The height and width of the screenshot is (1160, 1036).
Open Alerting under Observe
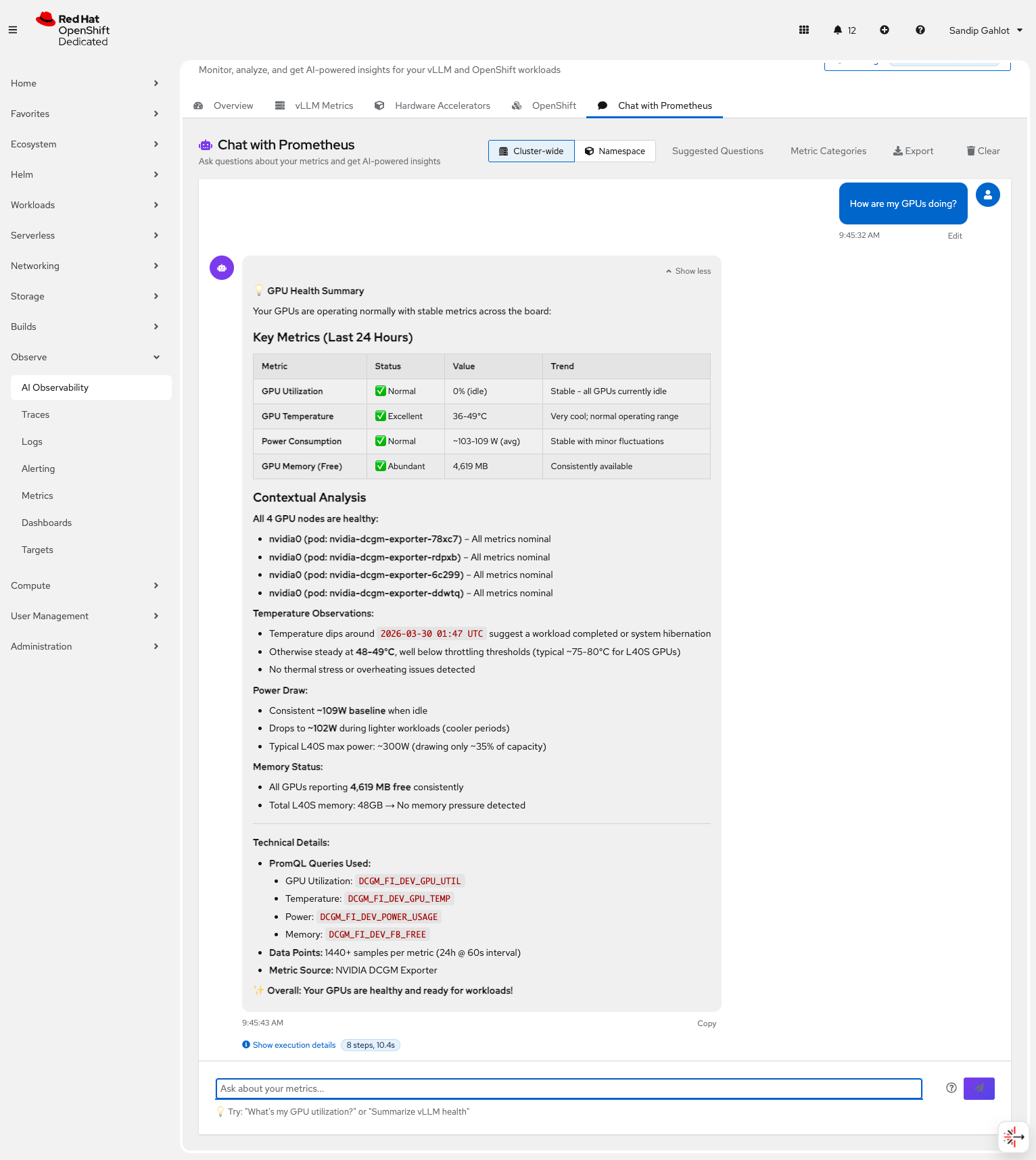coord(91,468)
